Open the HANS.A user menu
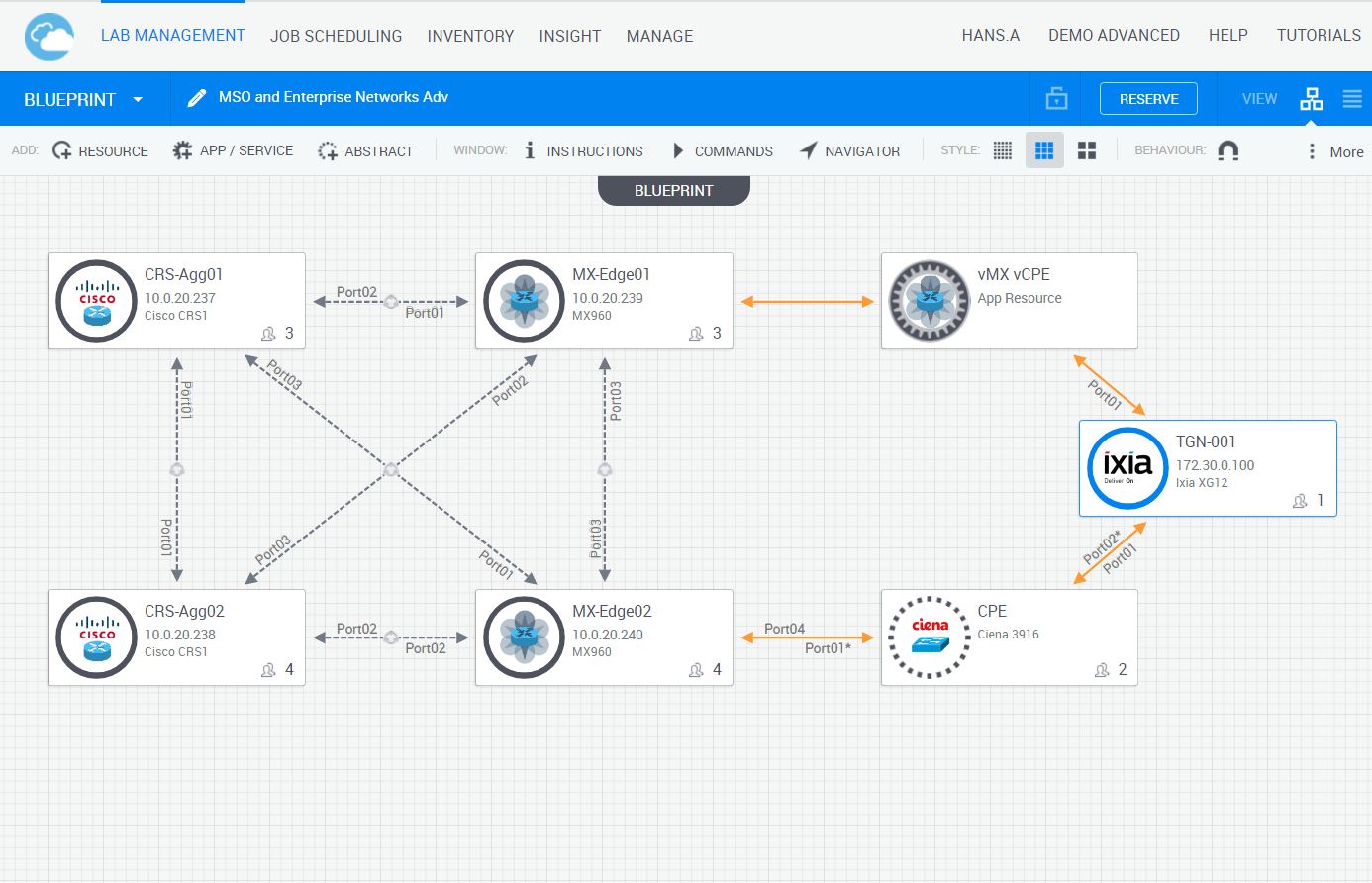1372x883 pixels. click(x=990, y=35)
